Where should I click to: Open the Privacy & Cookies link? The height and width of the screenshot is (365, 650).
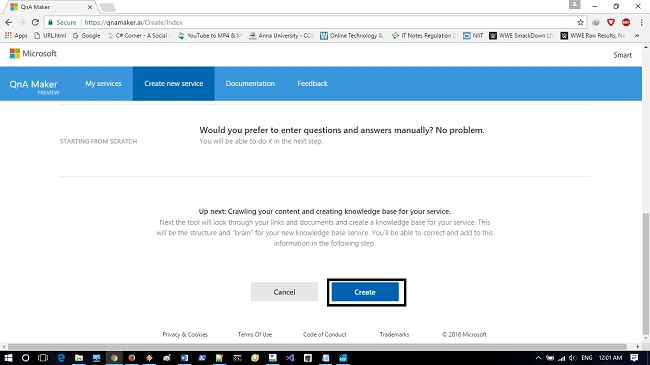[185, 334]
